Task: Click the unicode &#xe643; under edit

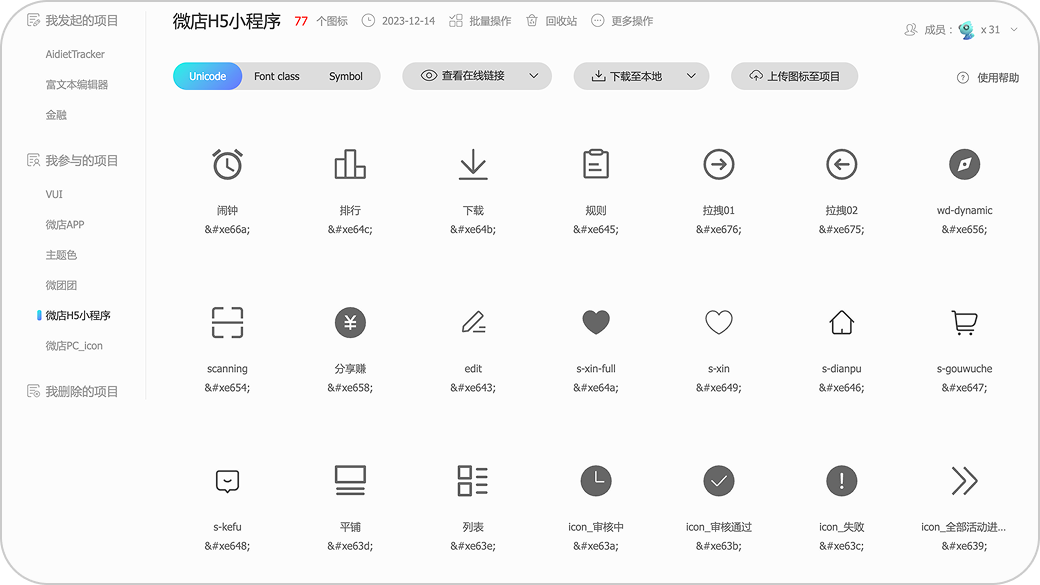Action: point(473,387)
